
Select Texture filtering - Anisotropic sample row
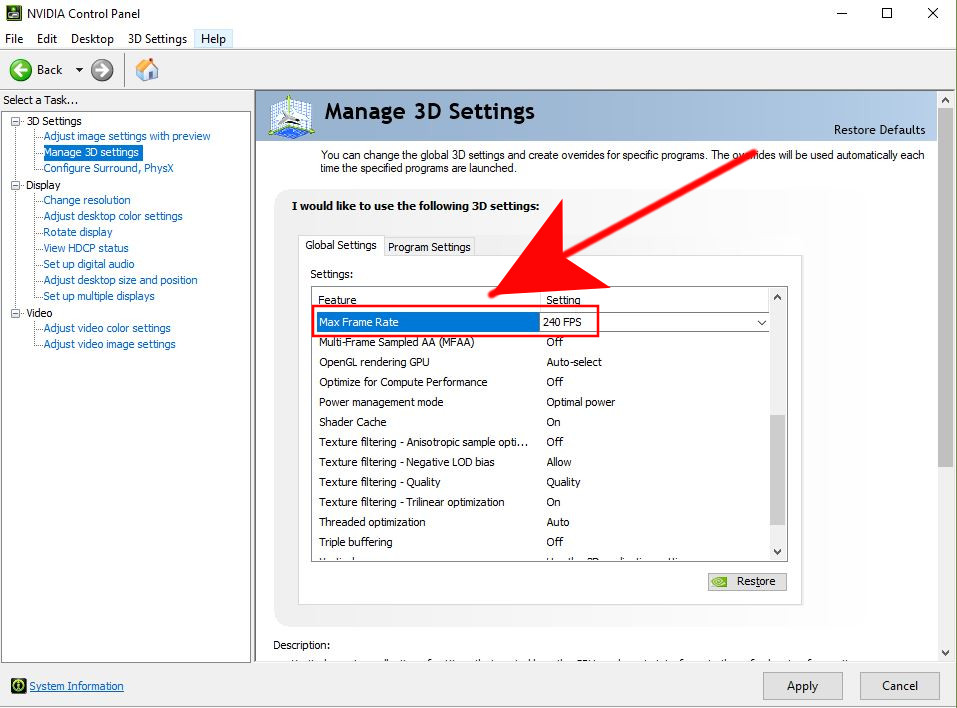pyautogui.click(x=543, y=442)
